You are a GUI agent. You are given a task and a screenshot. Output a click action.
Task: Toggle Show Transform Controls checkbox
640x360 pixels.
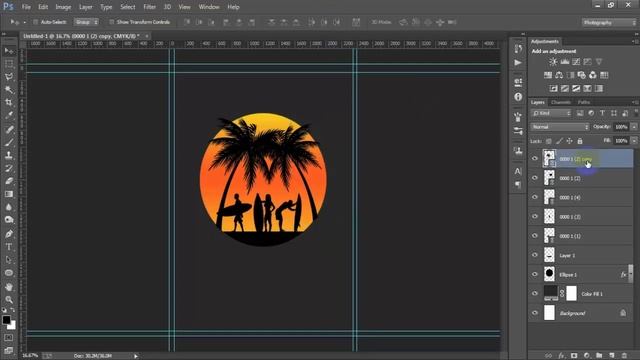(x=111, y=22)
